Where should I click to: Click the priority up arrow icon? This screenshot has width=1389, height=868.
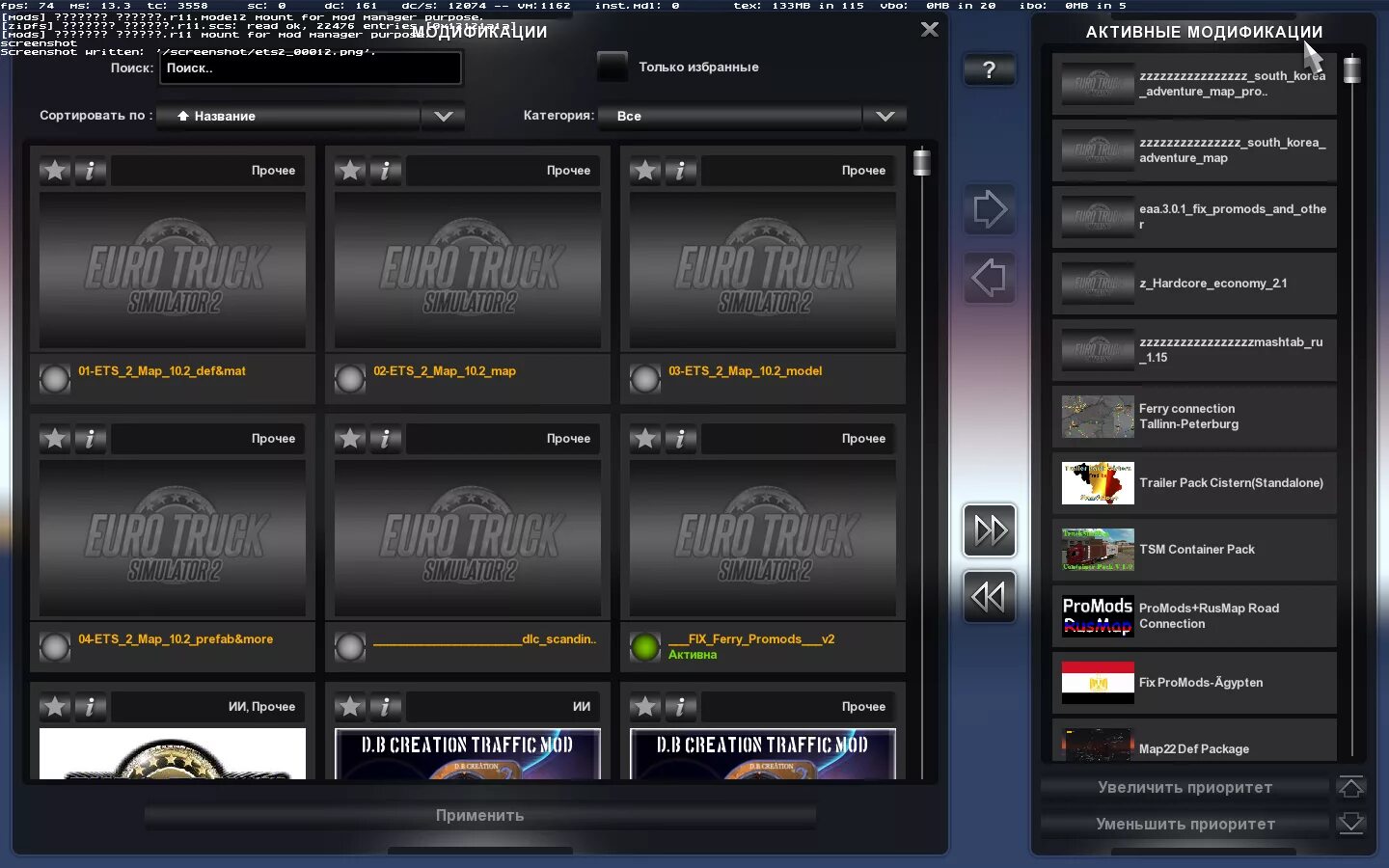coord(1351,787)
